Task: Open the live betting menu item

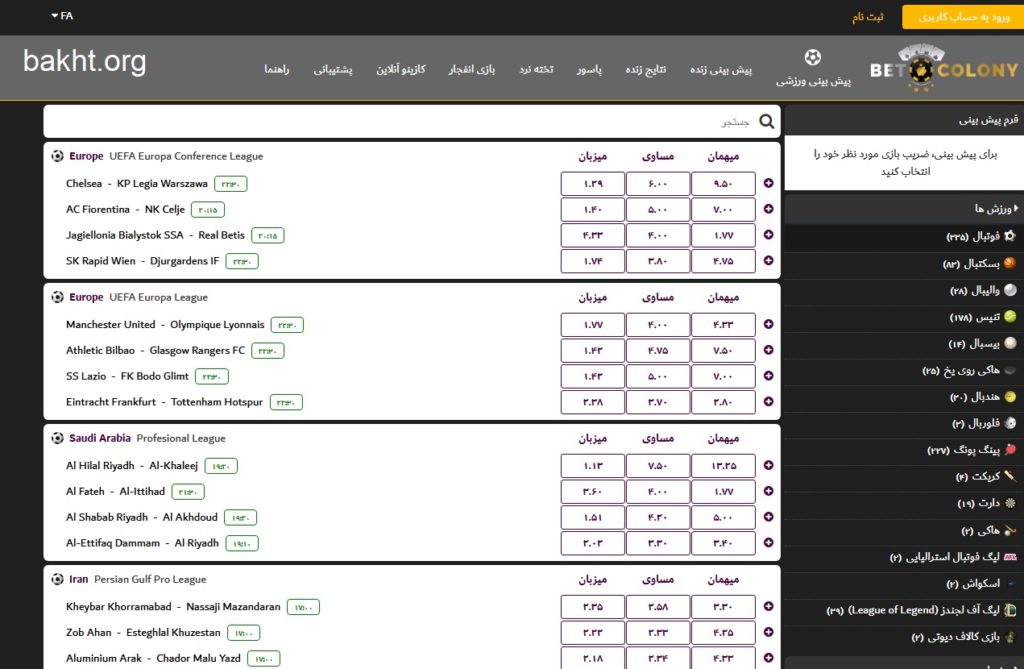Action: (722, 69)
